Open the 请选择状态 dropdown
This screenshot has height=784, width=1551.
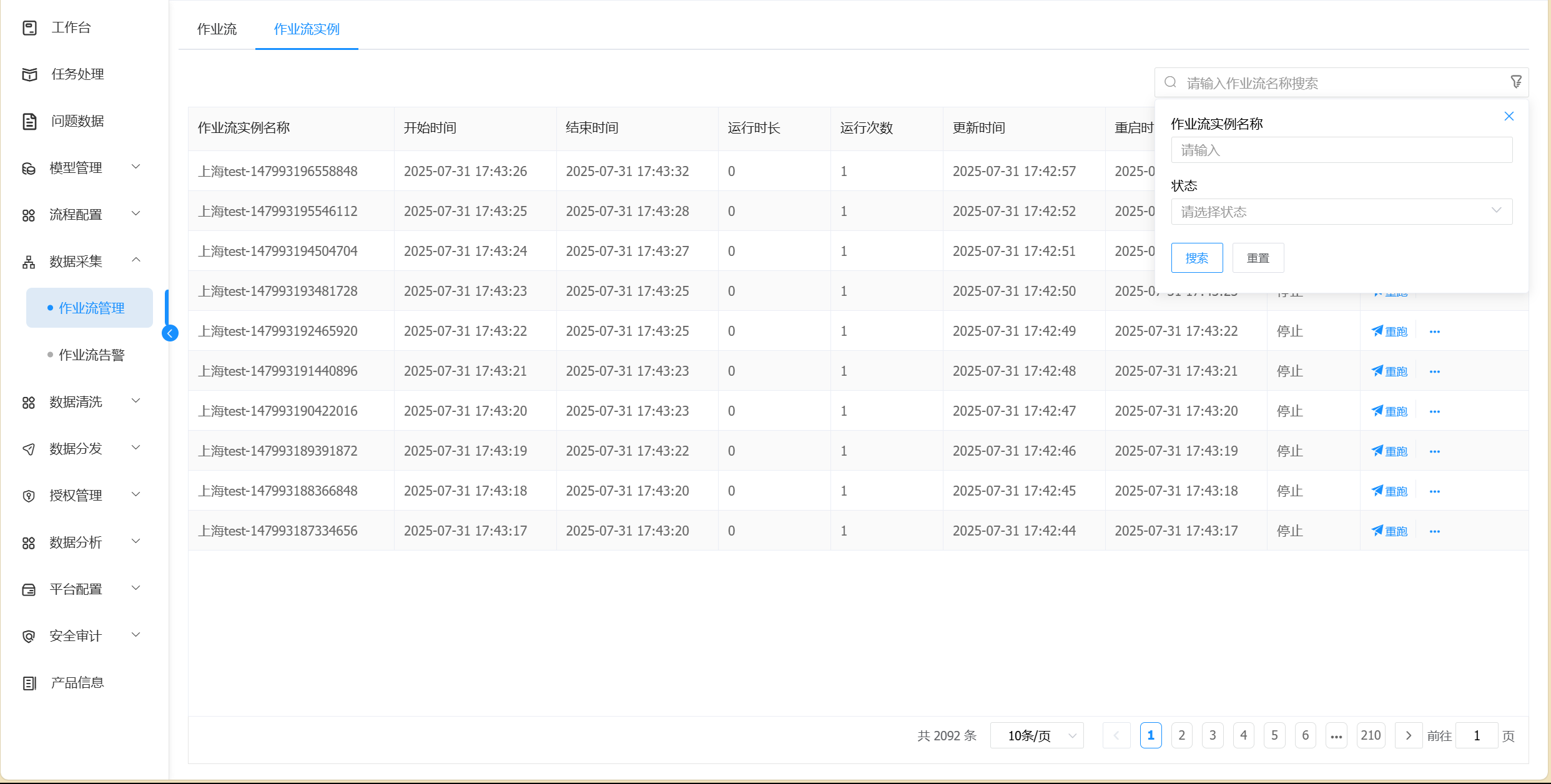click(1341, 212)
